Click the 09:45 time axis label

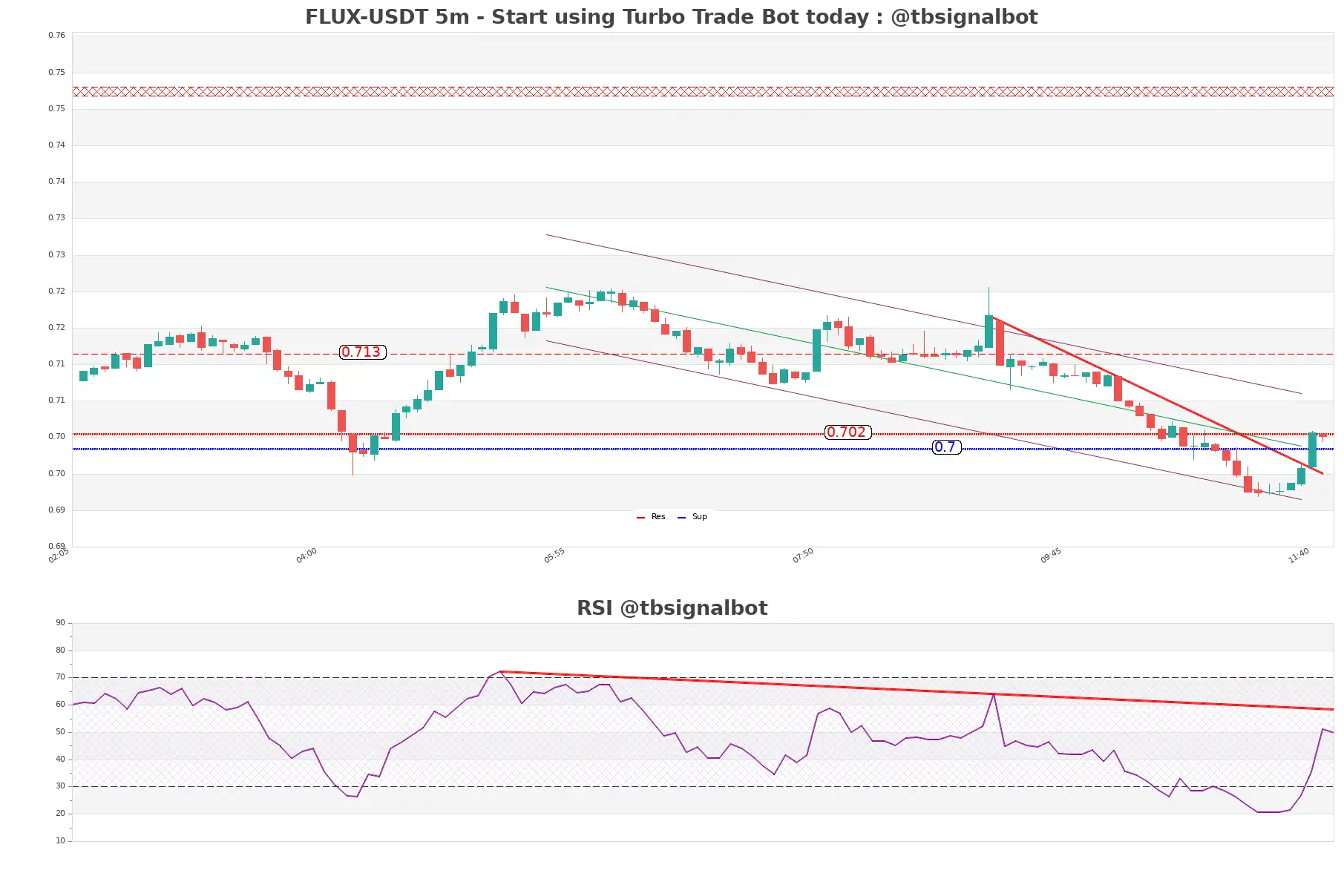pyautogui.click(x=1051, y=556)
